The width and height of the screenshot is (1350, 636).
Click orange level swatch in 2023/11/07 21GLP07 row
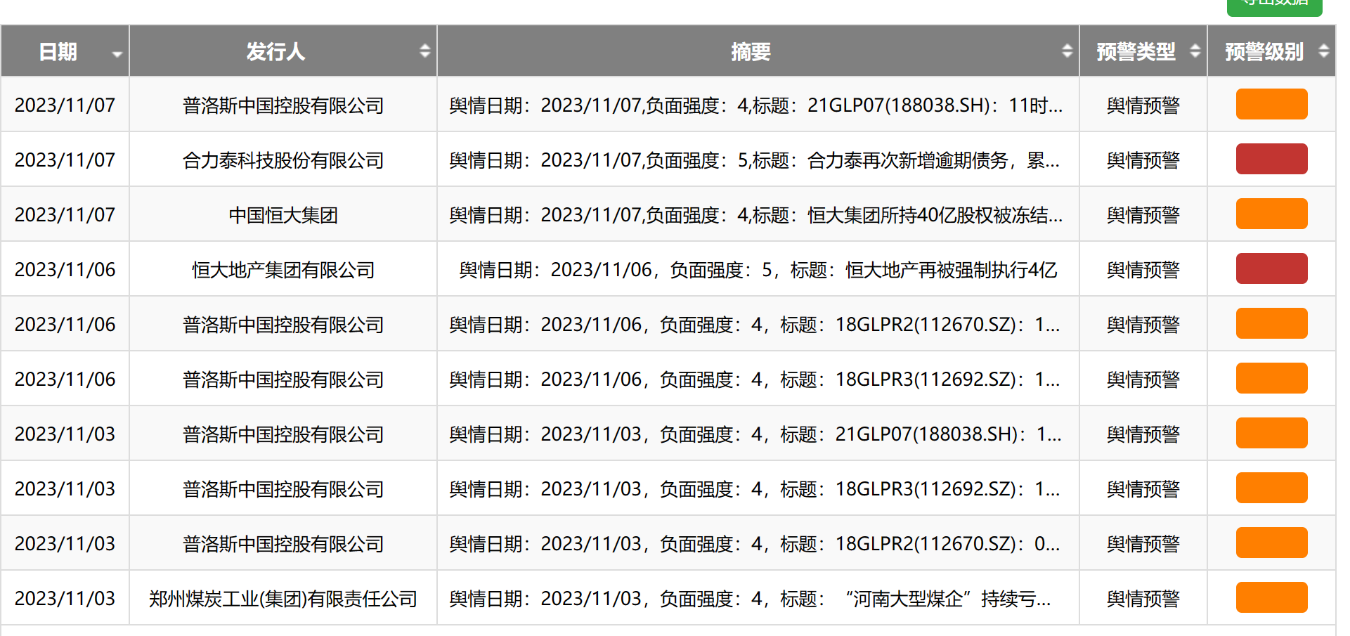pos(1271,104)
